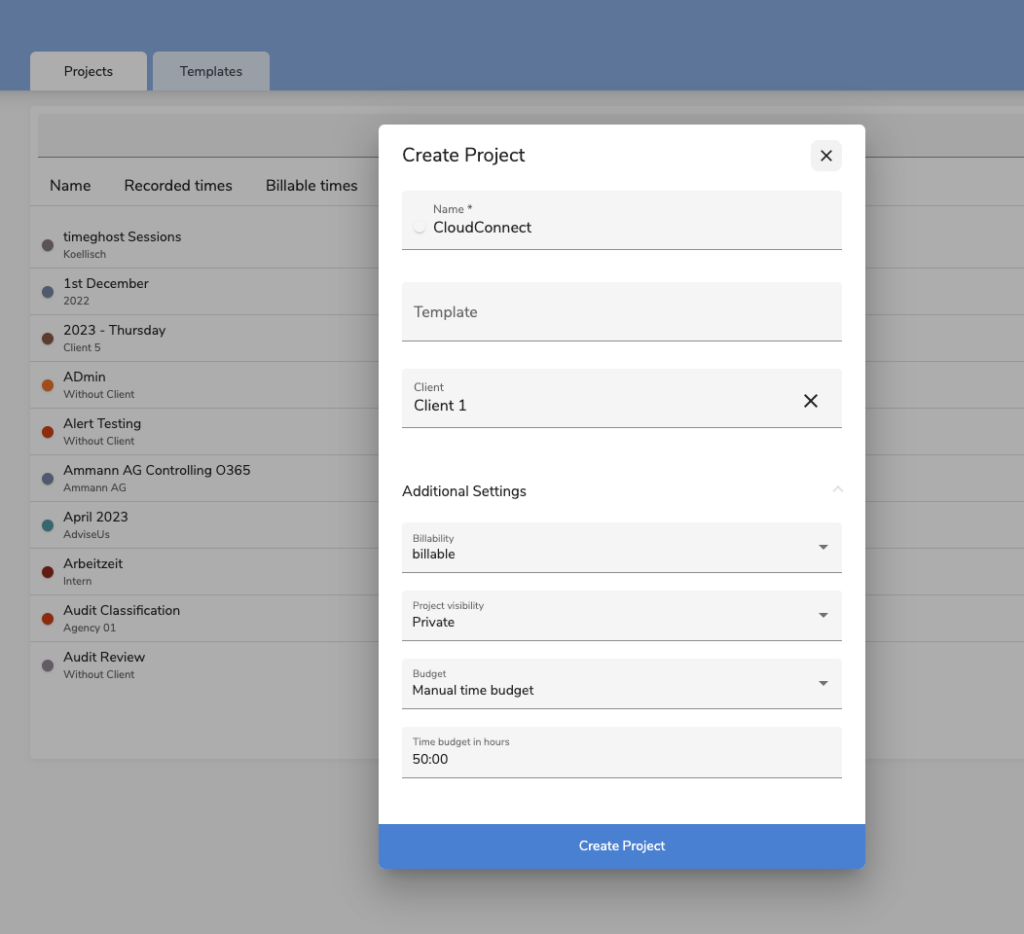Open the Budget type dropdown

pos(822,683)
